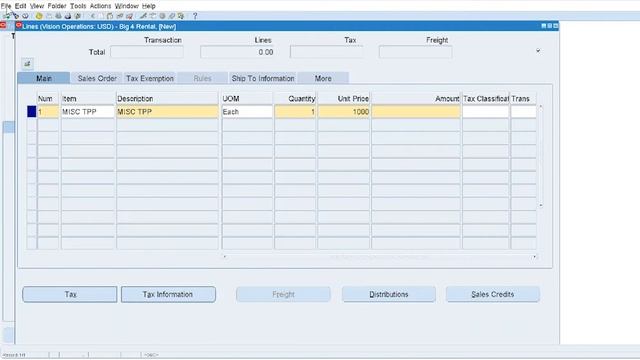This screenshot has width=640, height=360.
Task: Click the Edit Field toolbar icon
Action: tap(143, 16)
